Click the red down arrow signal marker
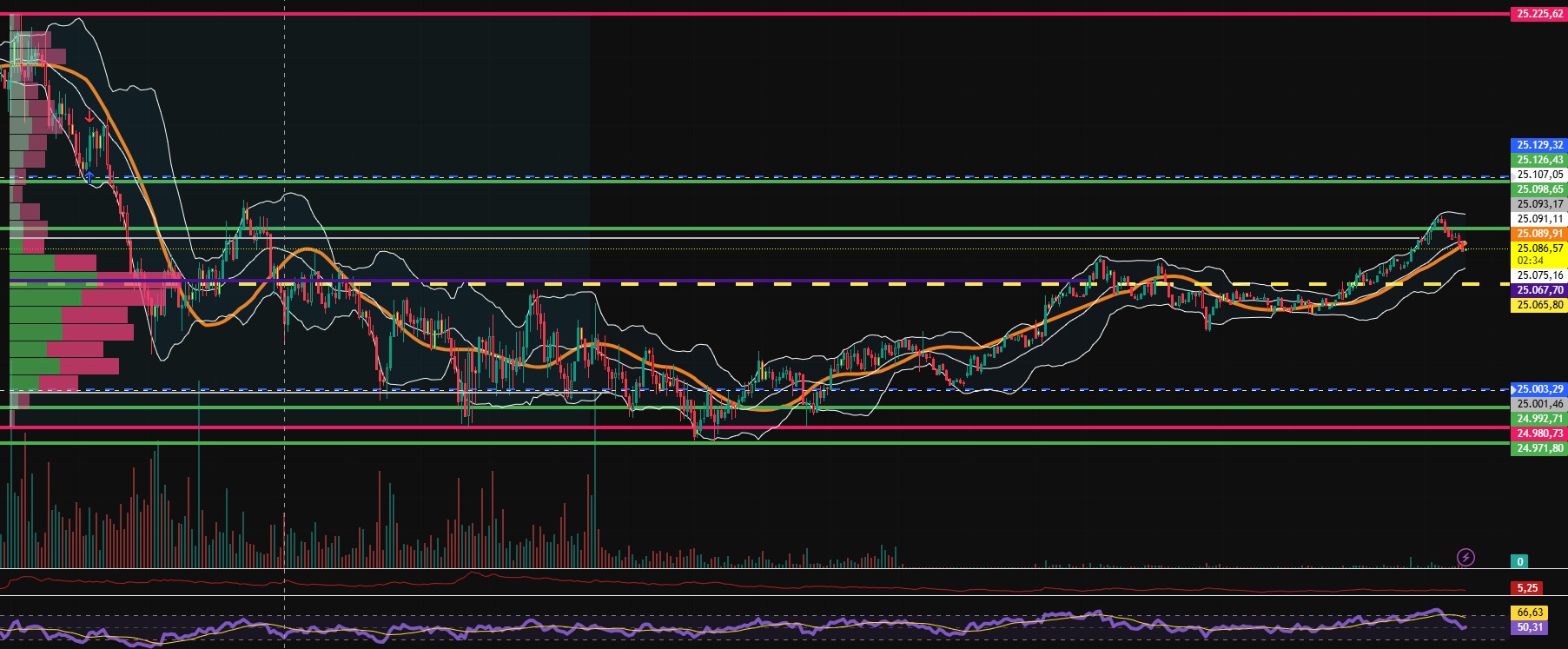 pyautogui.click(x=89, y=116)
